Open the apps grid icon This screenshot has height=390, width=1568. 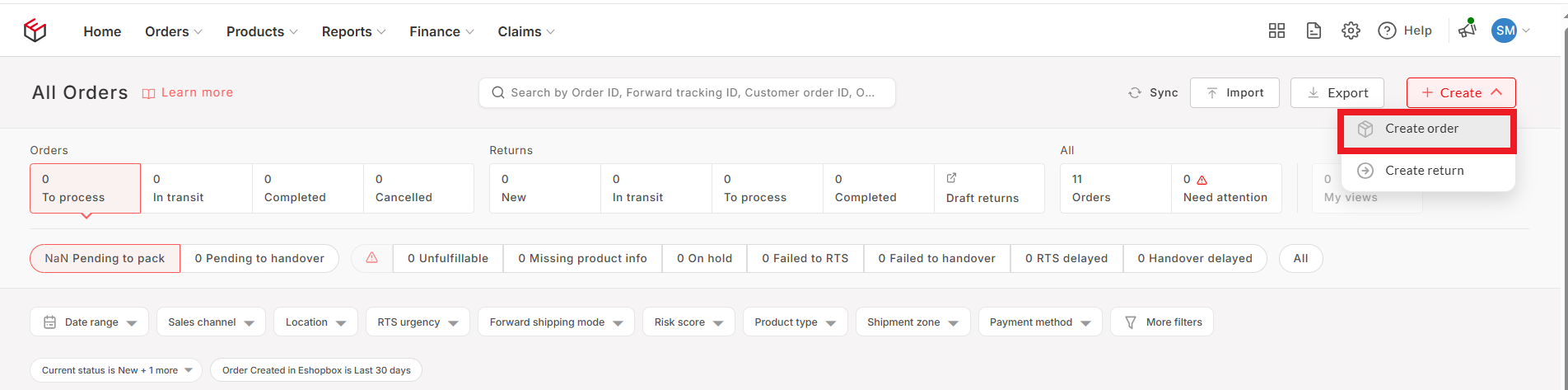click(1276, 31)
